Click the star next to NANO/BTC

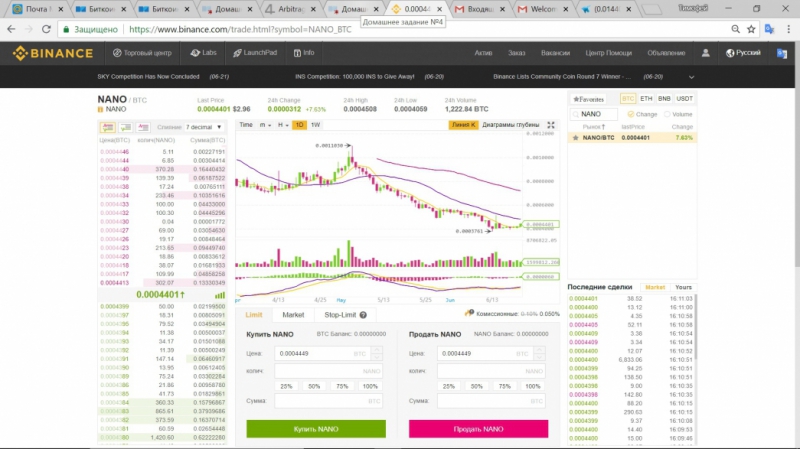576,138
